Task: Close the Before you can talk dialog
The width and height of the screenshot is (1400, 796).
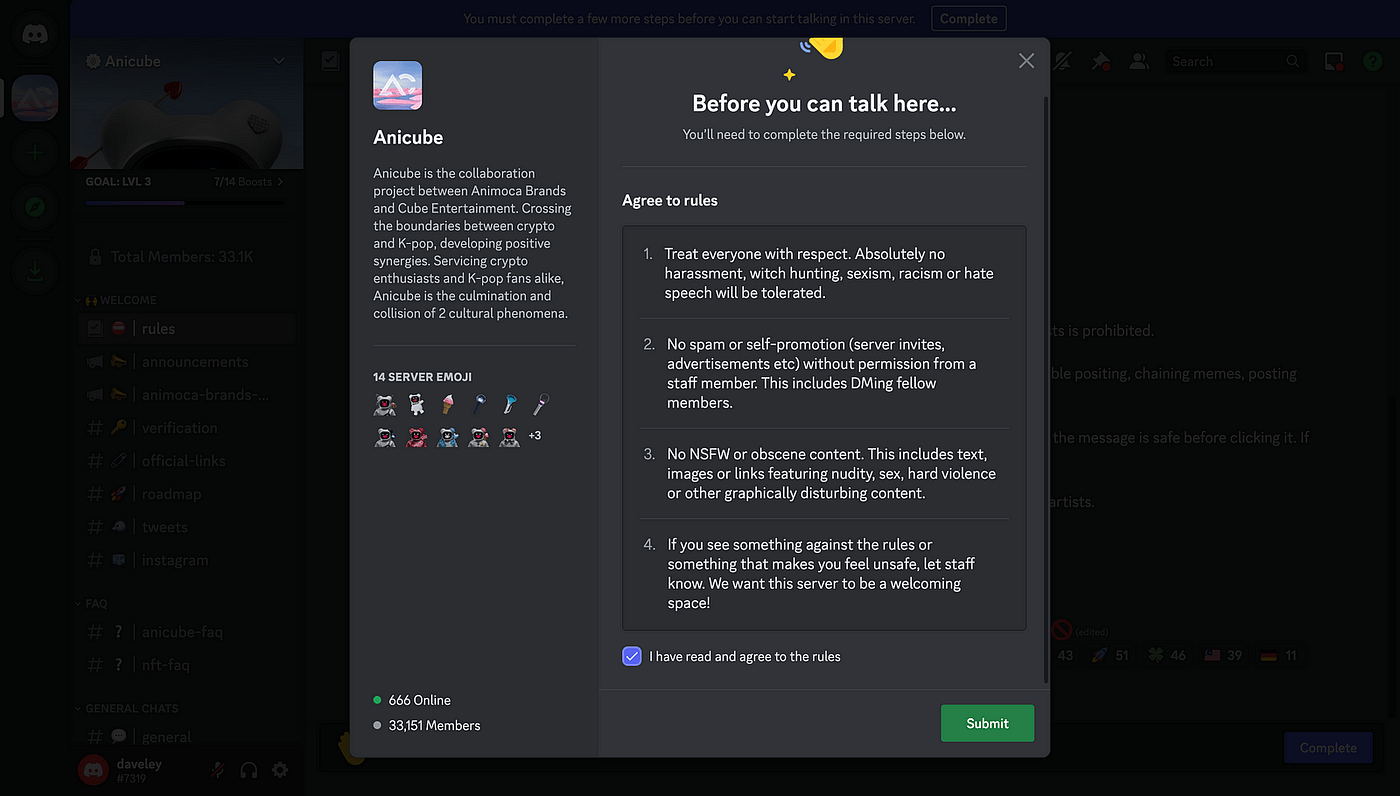Action: point(1026,61)
